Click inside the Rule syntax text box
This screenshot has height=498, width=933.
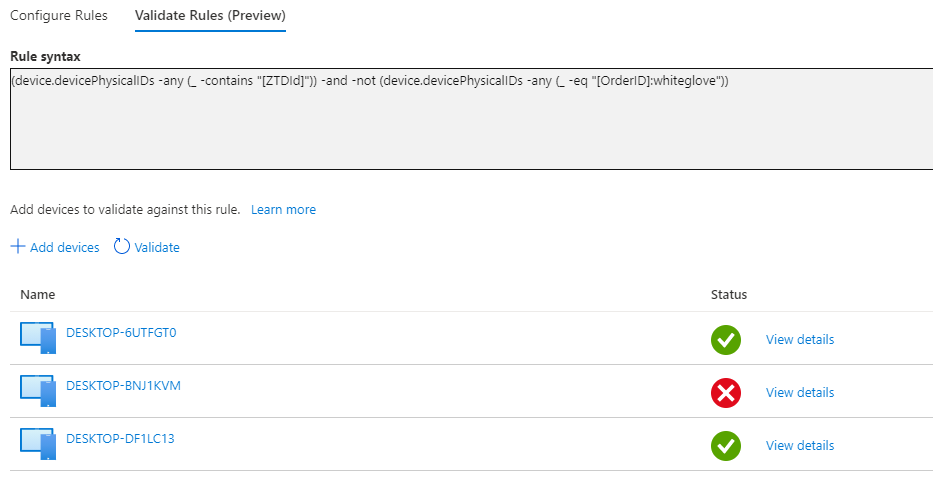pyautogui.click(x=470, y=119)
